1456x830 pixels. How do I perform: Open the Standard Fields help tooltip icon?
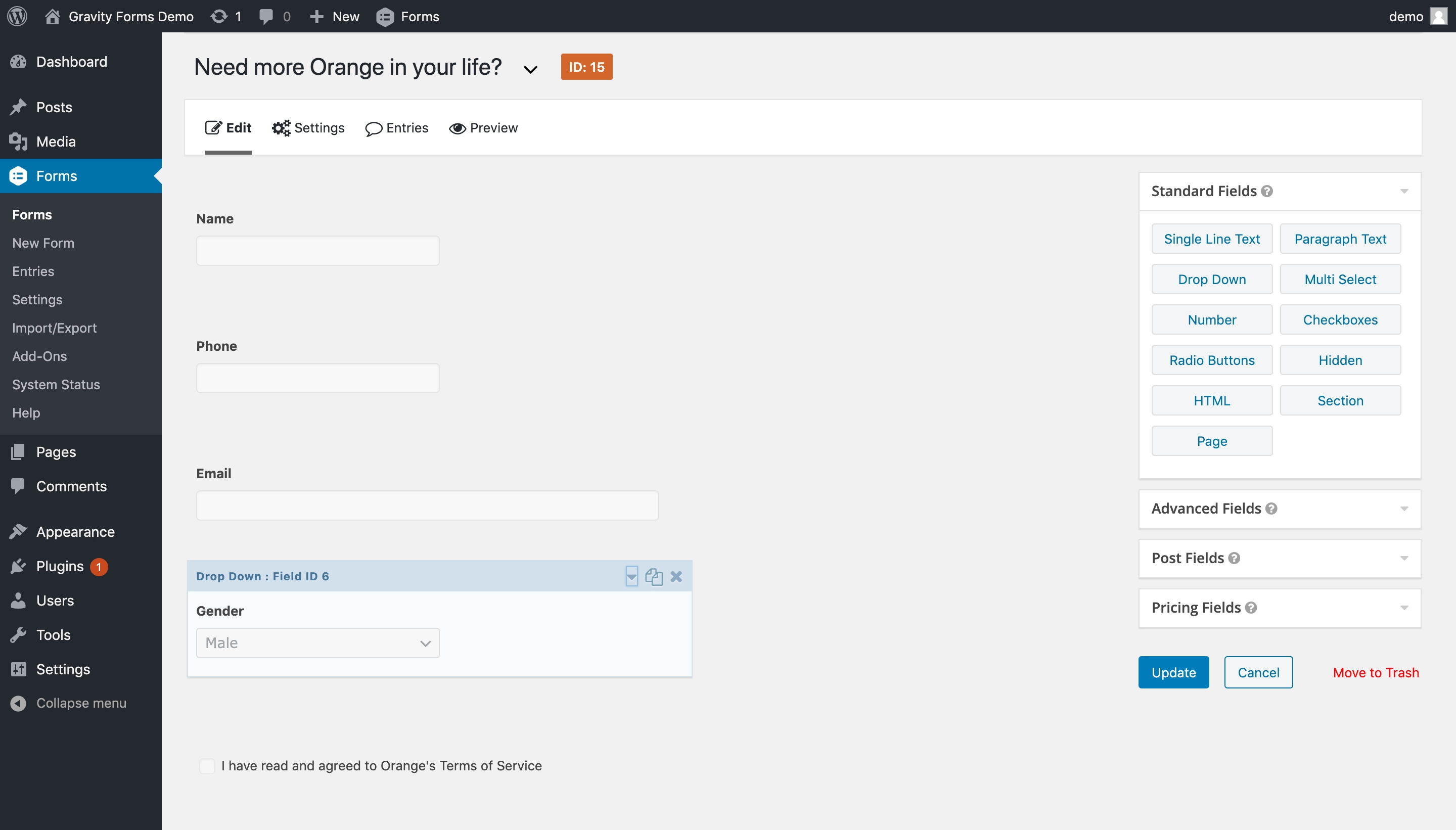pos(1267,192)
